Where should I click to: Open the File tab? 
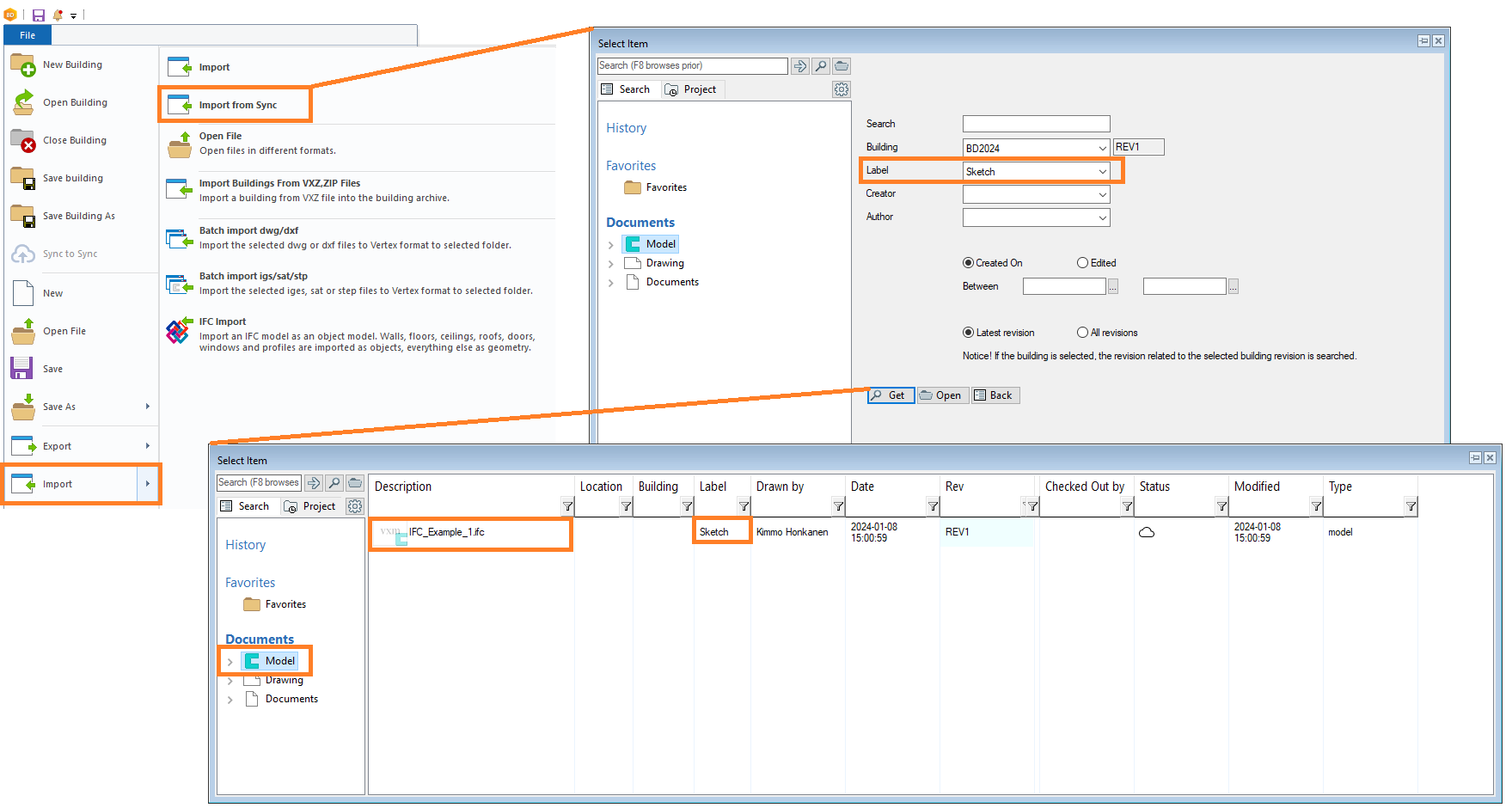[28, 35]
